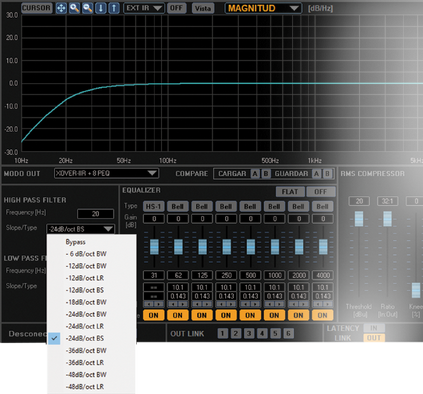Click GUARDAR slot B button
The width and height of the screenshot is (423, 394).
pyautogui.click(x=327, y=174)
